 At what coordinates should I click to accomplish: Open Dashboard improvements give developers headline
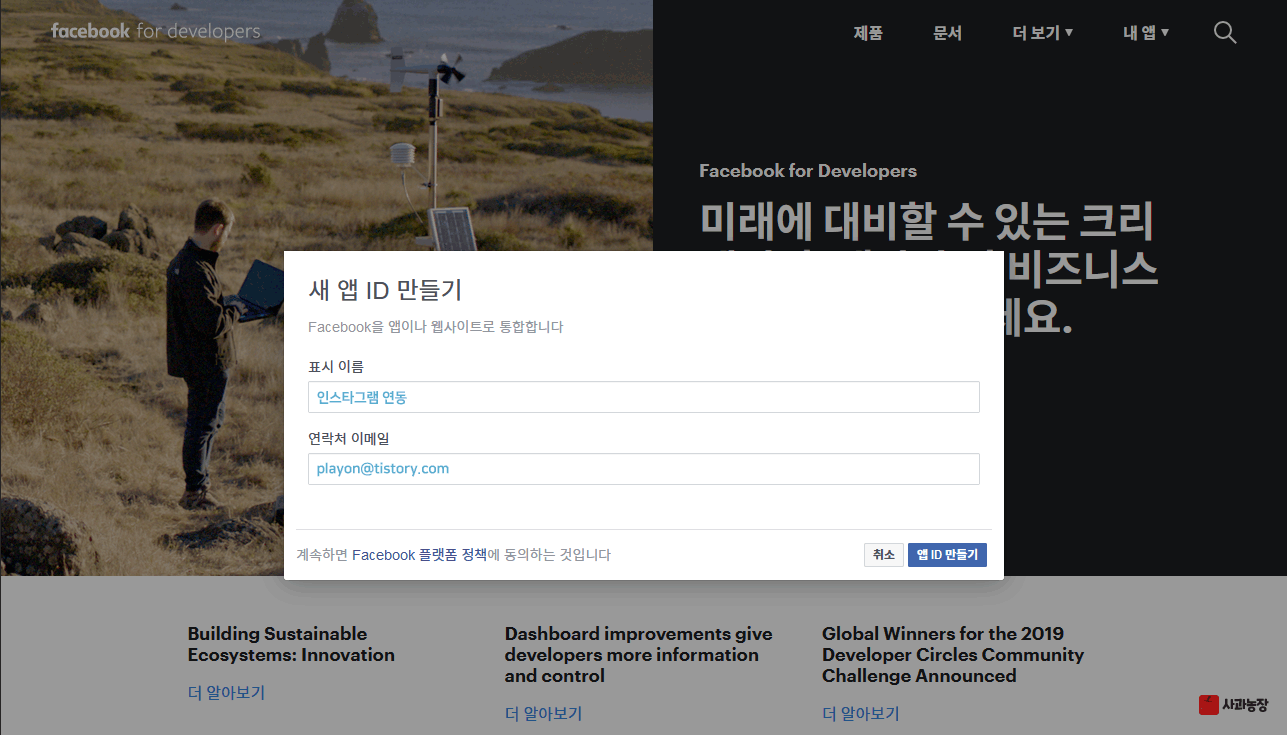[638, 655]
